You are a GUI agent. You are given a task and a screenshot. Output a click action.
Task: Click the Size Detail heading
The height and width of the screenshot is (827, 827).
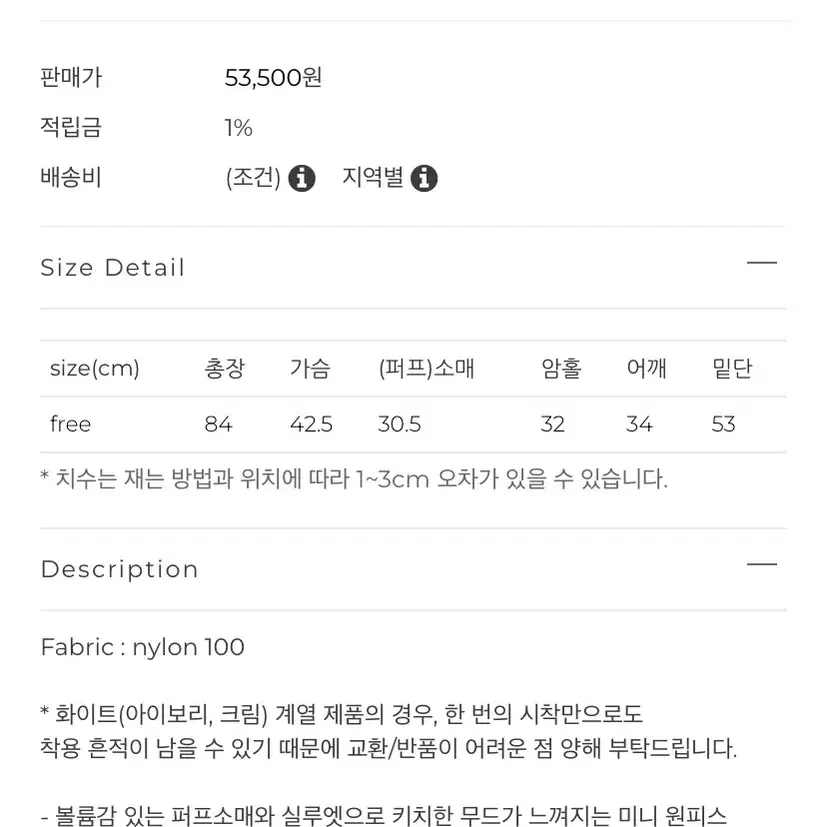point(113,267)
